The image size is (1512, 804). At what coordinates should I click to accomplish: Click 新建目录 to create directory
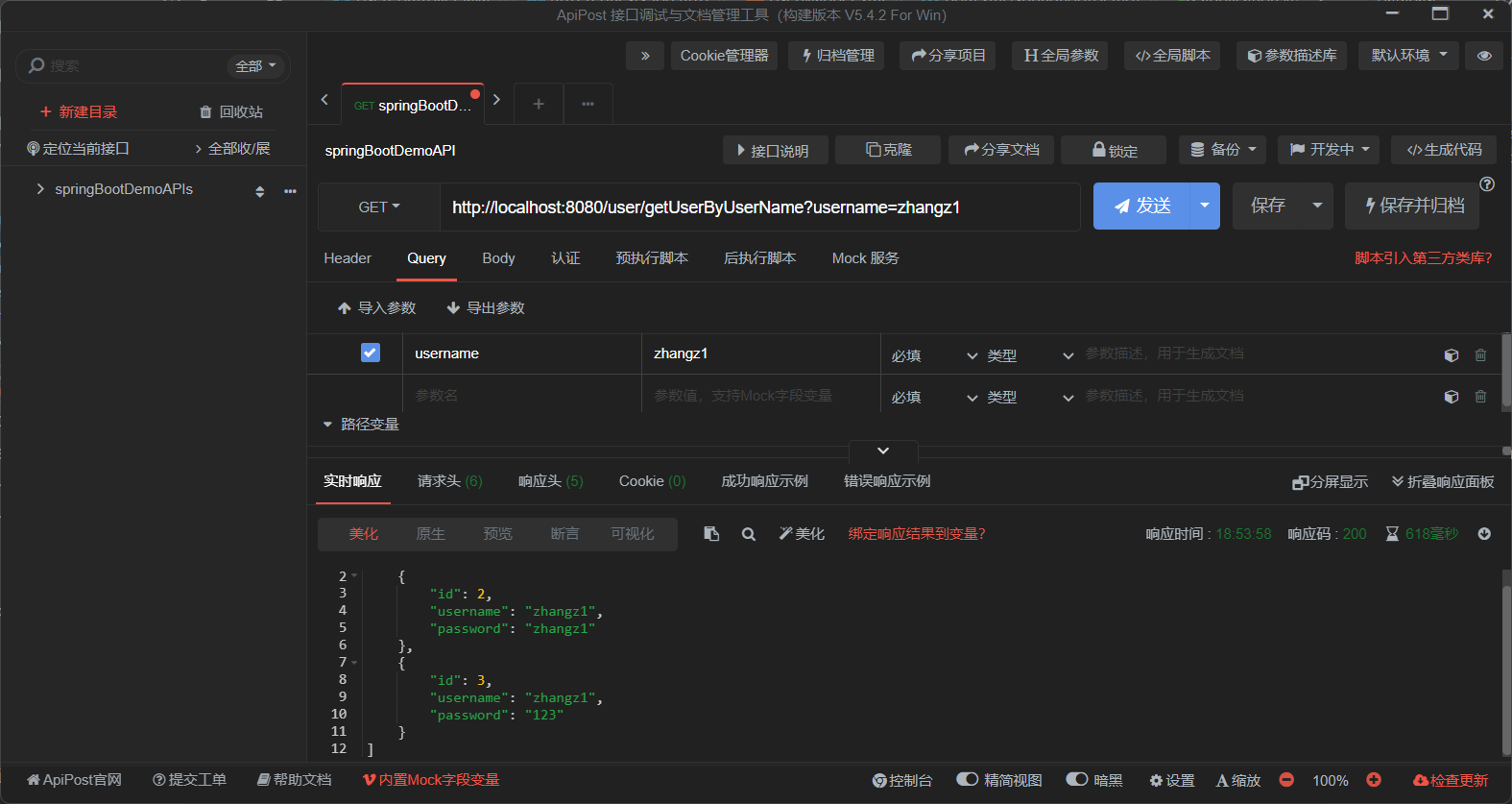coord(79,112)
